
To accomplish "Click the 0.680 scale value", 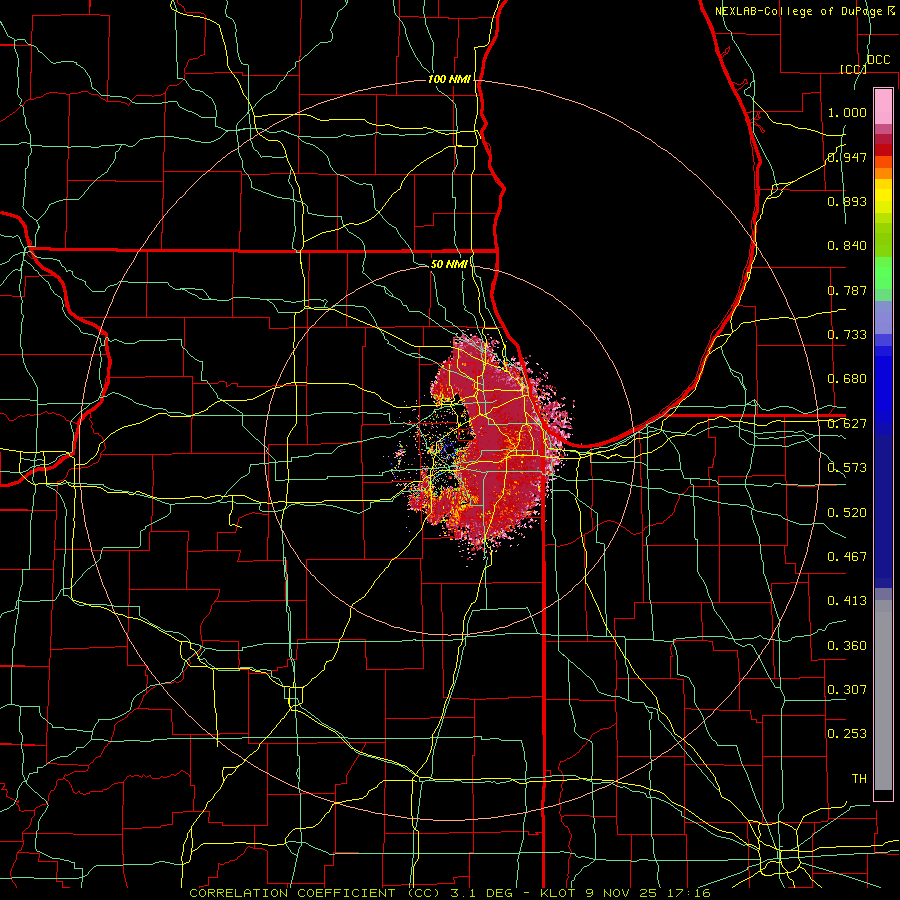I will pyautogui.click(x=847, y=379).
